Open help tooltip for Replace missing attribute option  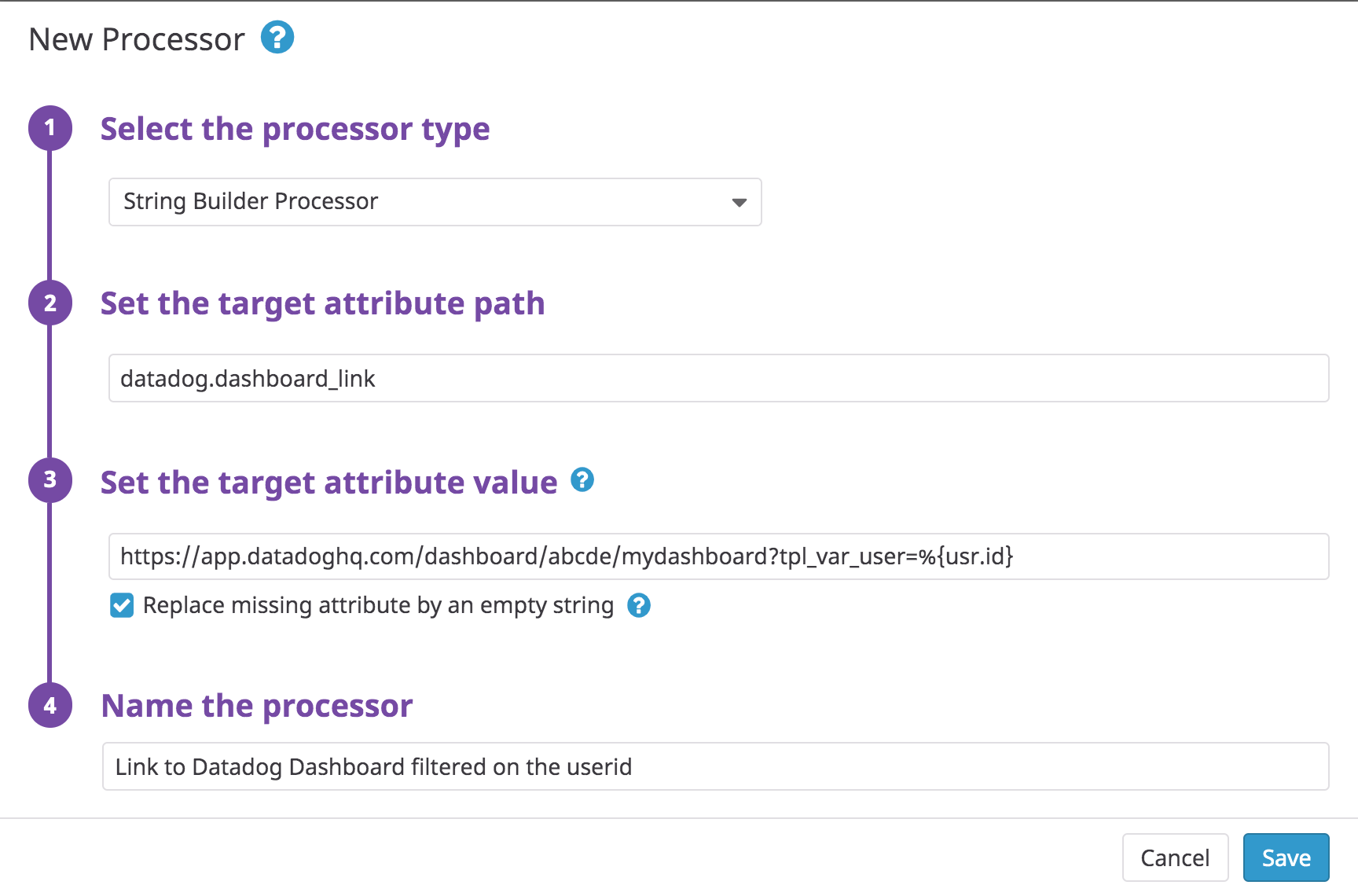(639, 605)
